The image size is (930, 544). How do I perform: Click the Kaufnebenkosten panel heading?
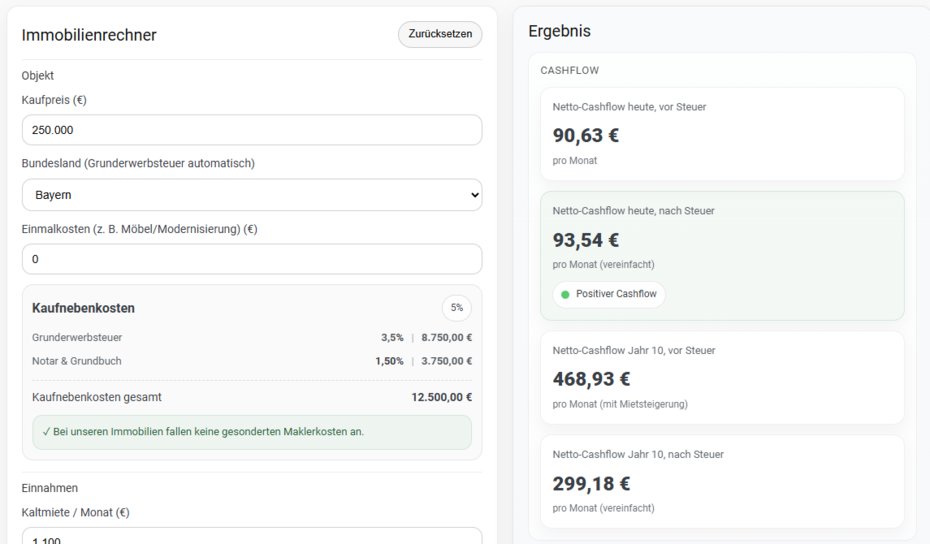point(83,308)
